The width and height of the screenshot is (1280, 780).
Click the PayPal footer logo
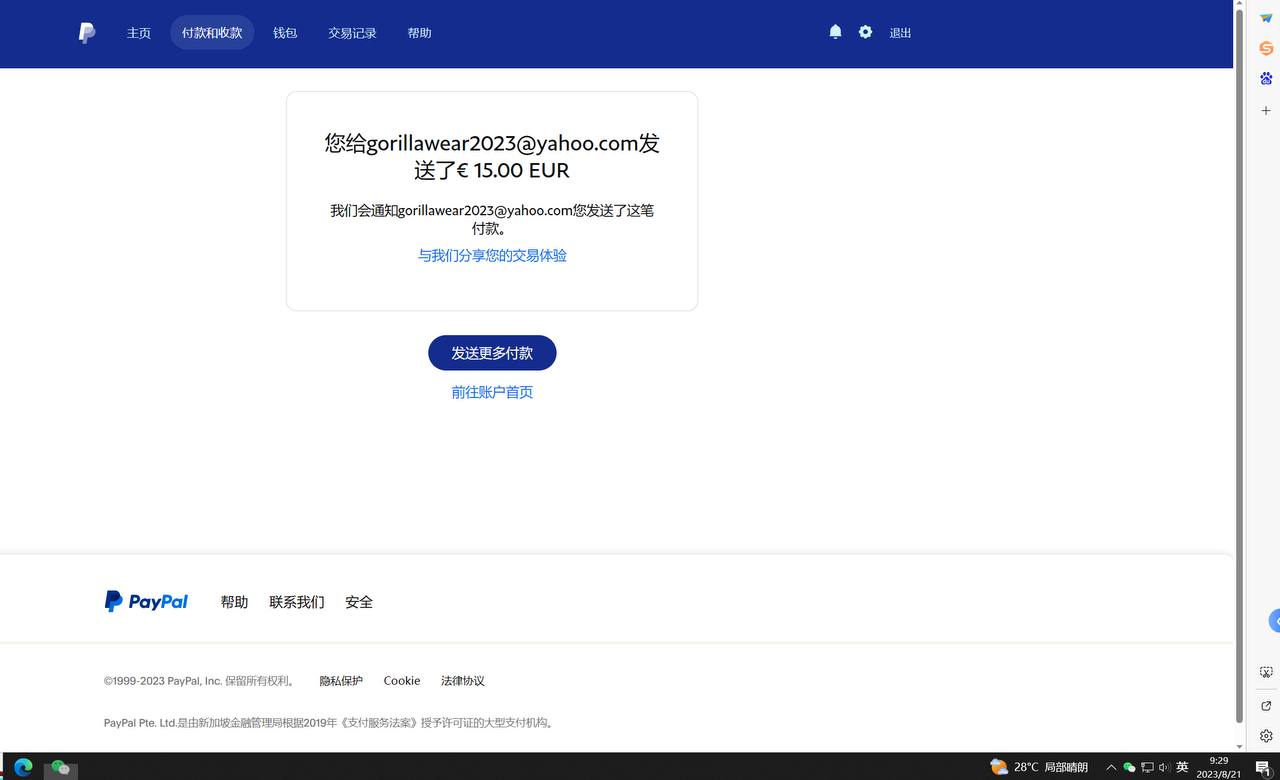tap(146, 601)
